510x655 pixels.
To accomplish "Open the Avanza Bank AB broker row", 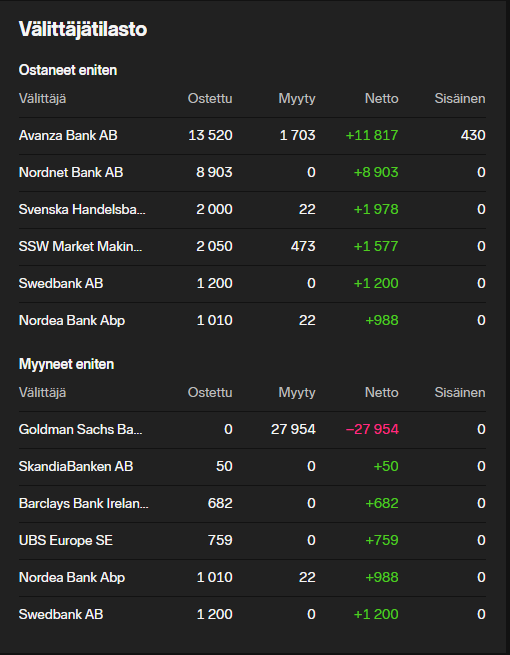I will [252, 136].
